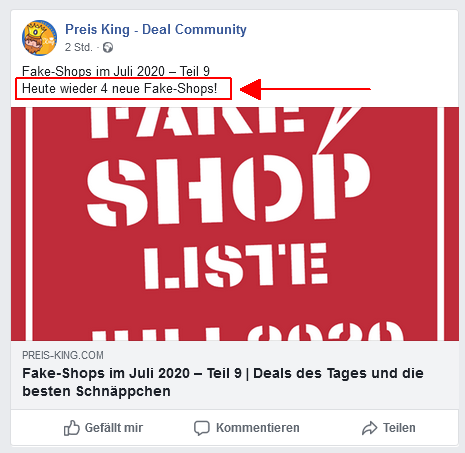Click the word SHOP in the preview image
465x453 pixels.
click(x=228, y=189)
